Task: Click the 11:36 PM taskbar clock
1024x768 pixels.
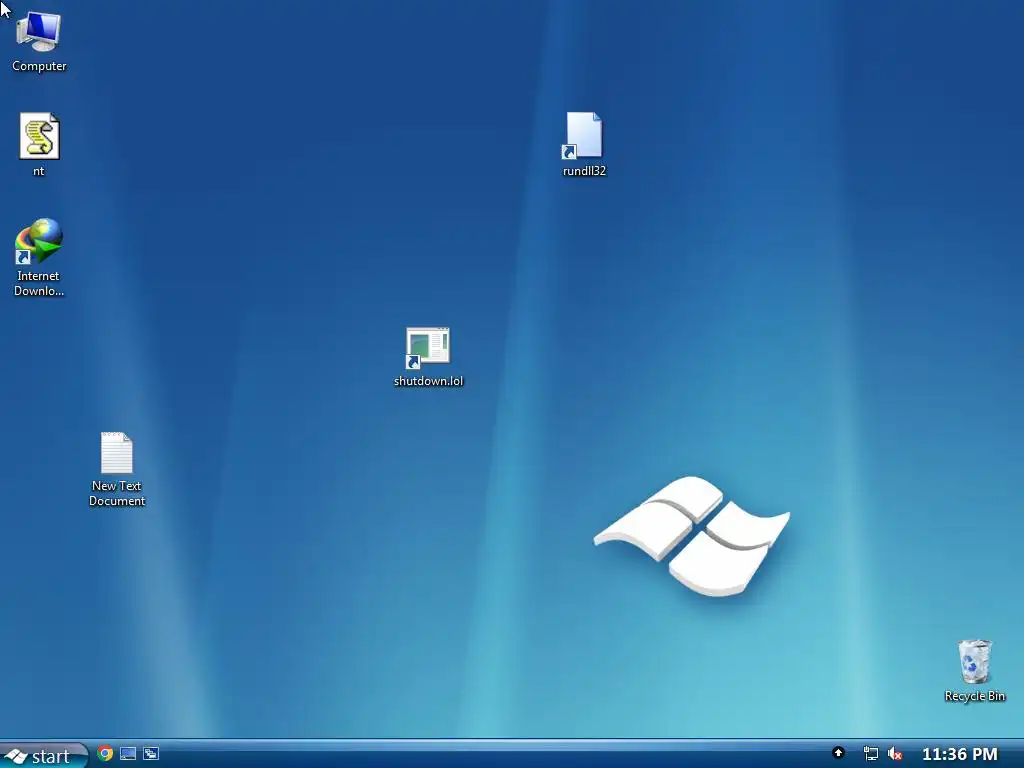Action: pos(959,754)
